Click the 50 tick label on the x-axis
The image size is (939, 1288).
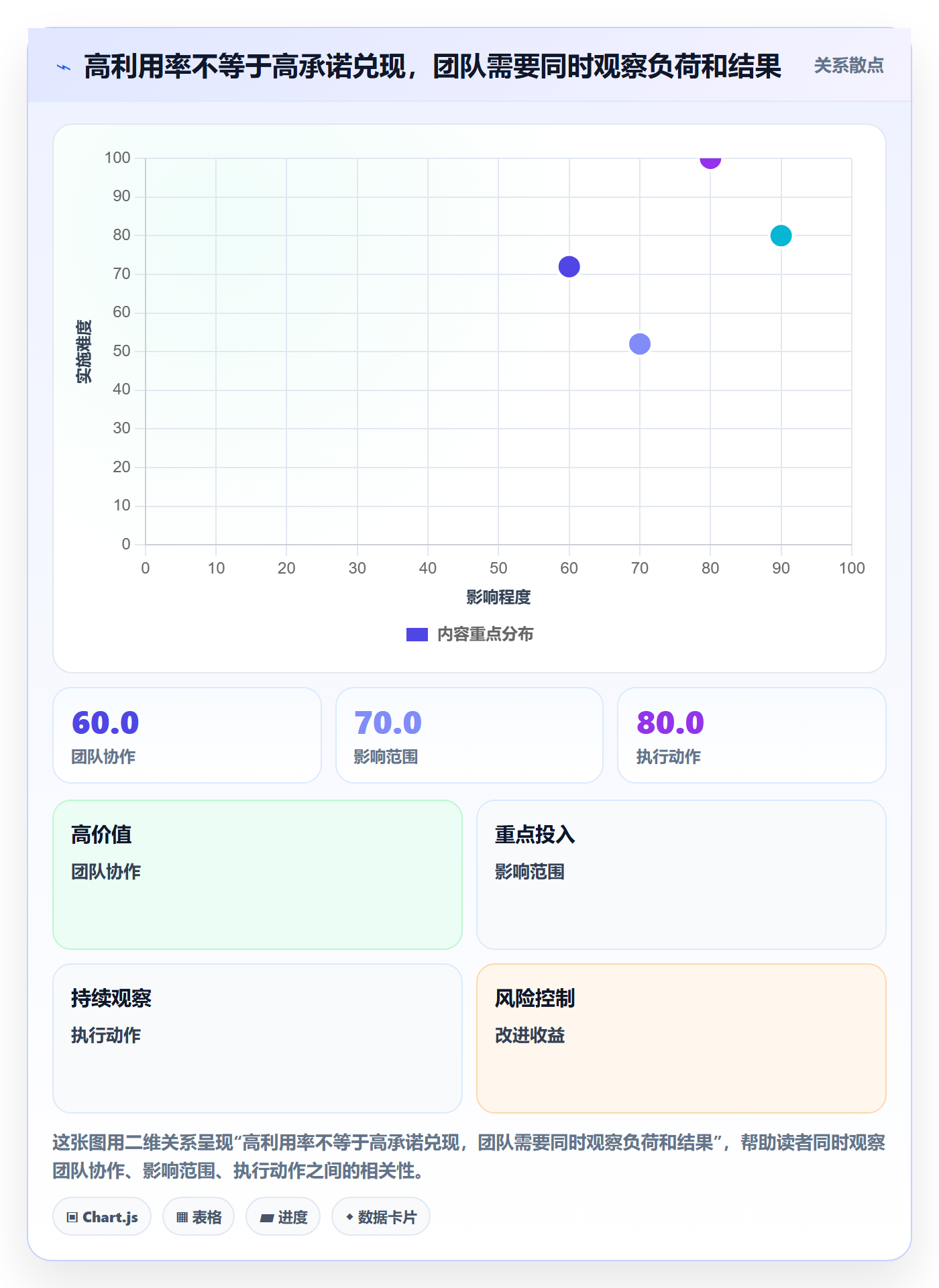[x=498, y=568]
